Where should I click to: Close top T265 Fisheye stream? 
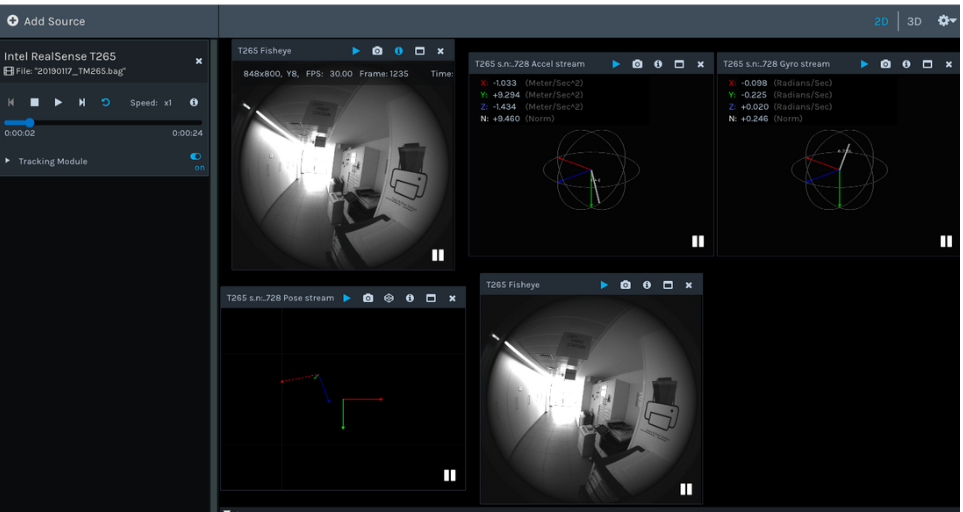[440, 51]
